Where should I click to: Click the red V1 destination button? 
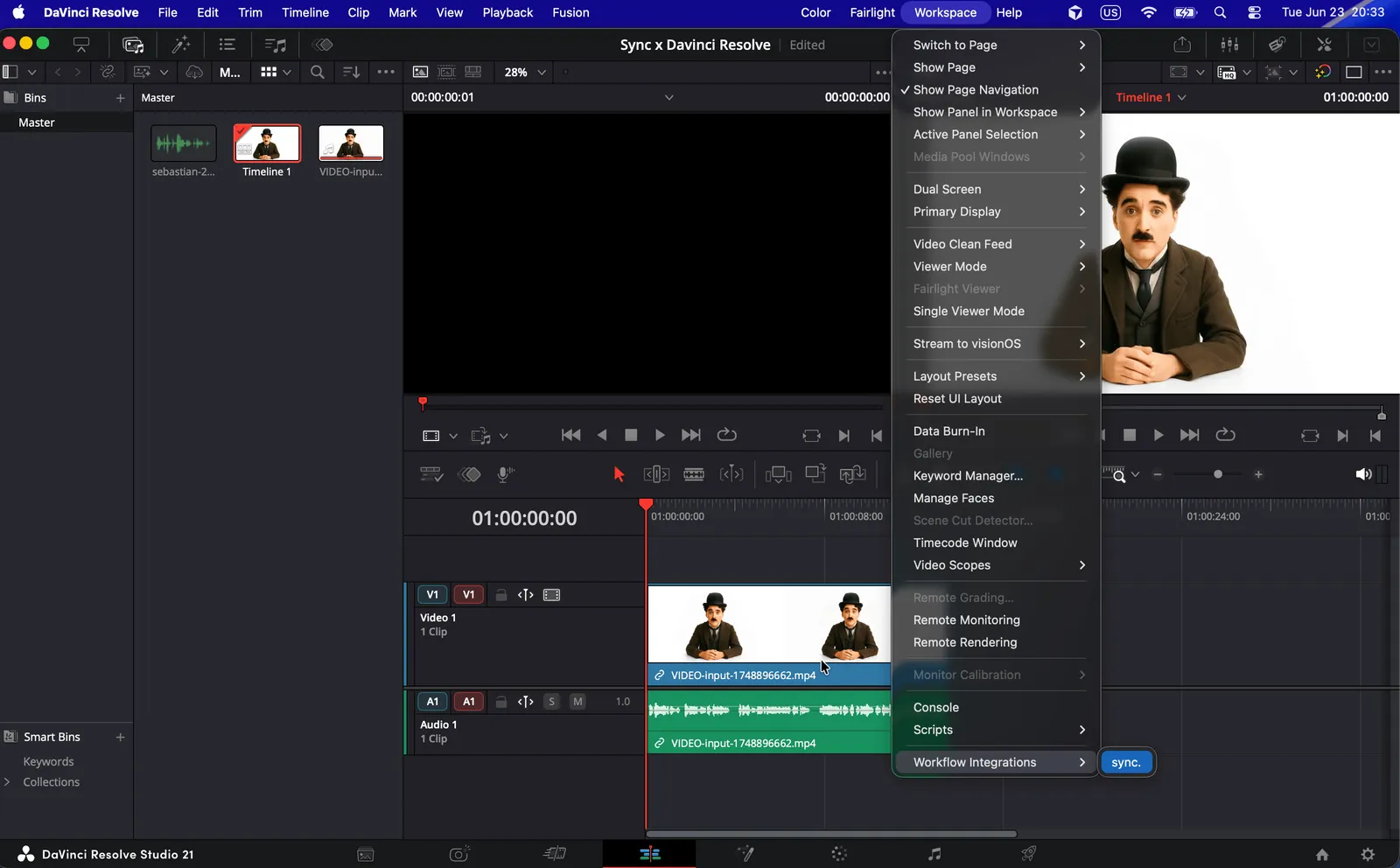click(x=468, y=595)
